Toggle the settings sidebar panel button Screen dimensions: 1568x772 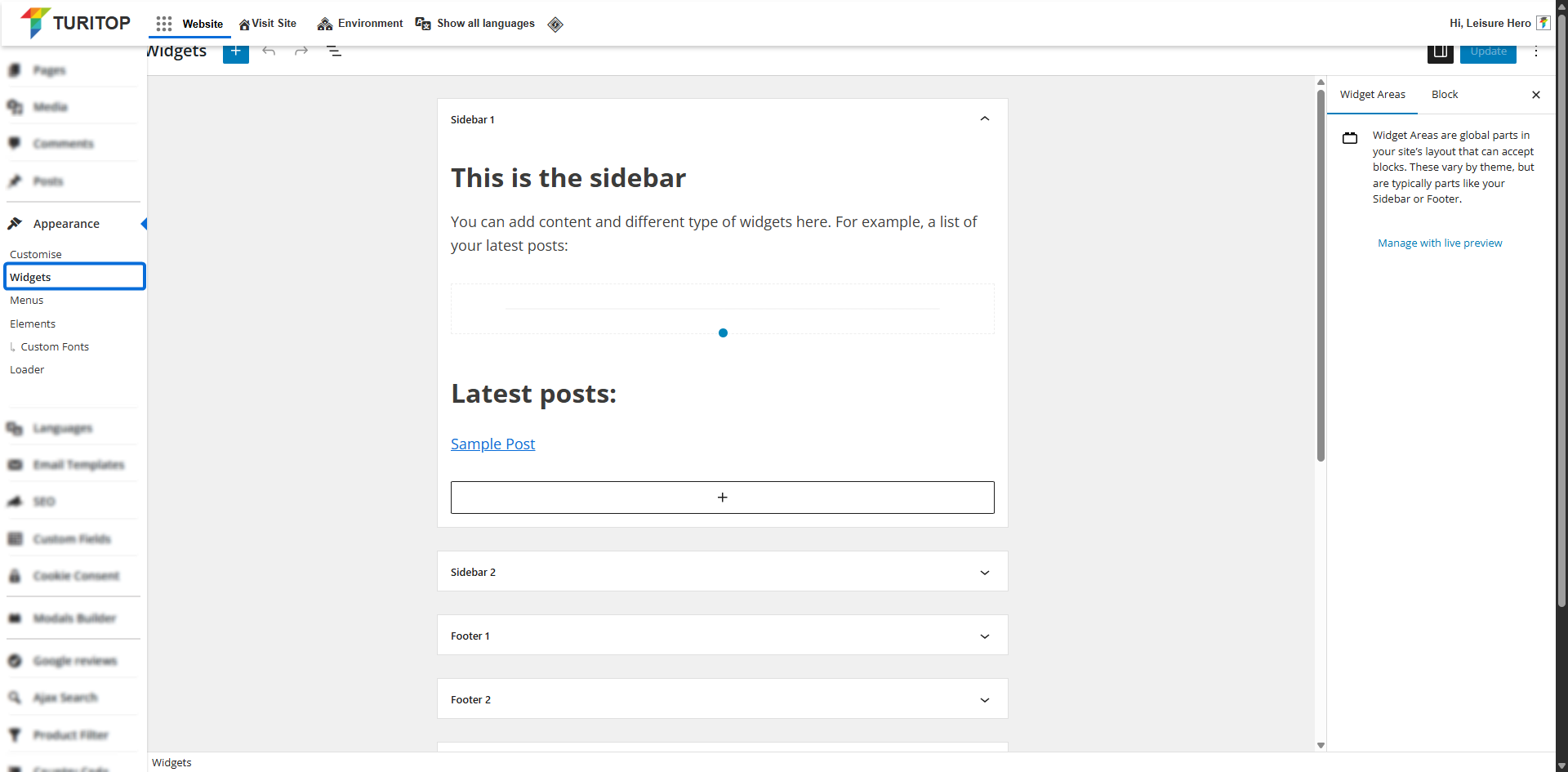pyautogui.click(x=1440, y=51)
